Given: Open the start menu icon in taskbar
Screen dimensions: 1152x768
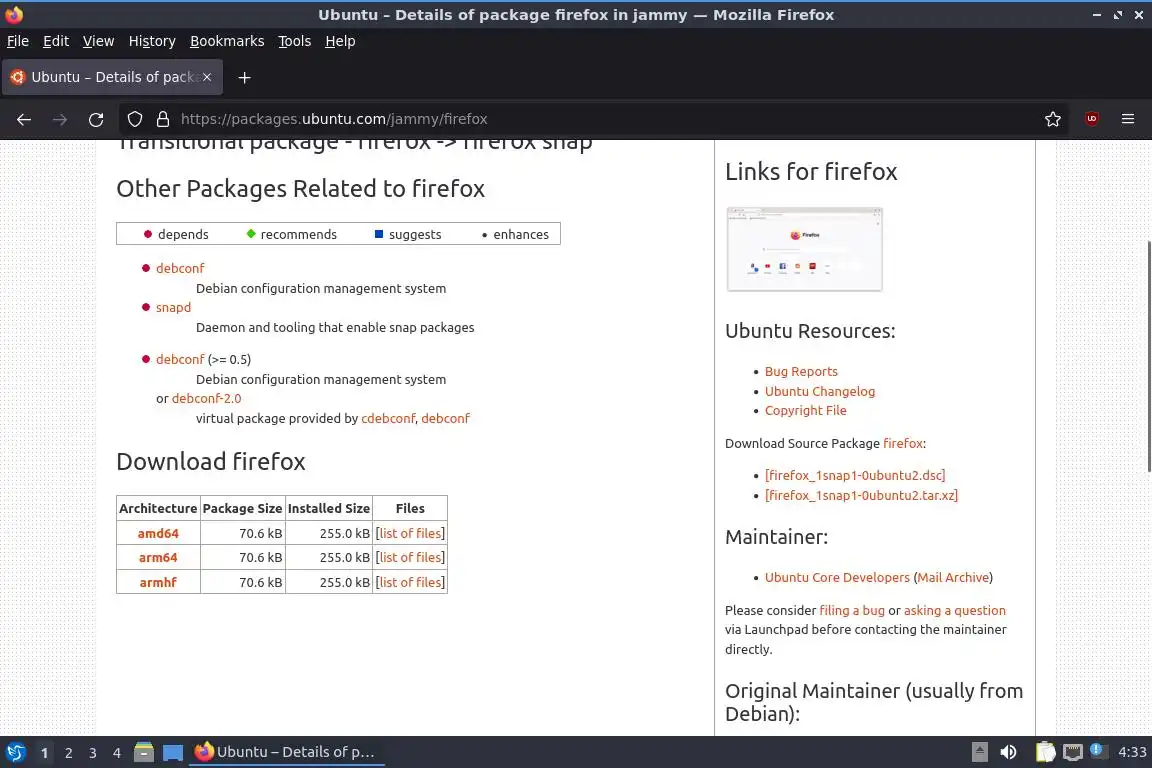Looking at the screenshot, I should [x=15, y=753].
